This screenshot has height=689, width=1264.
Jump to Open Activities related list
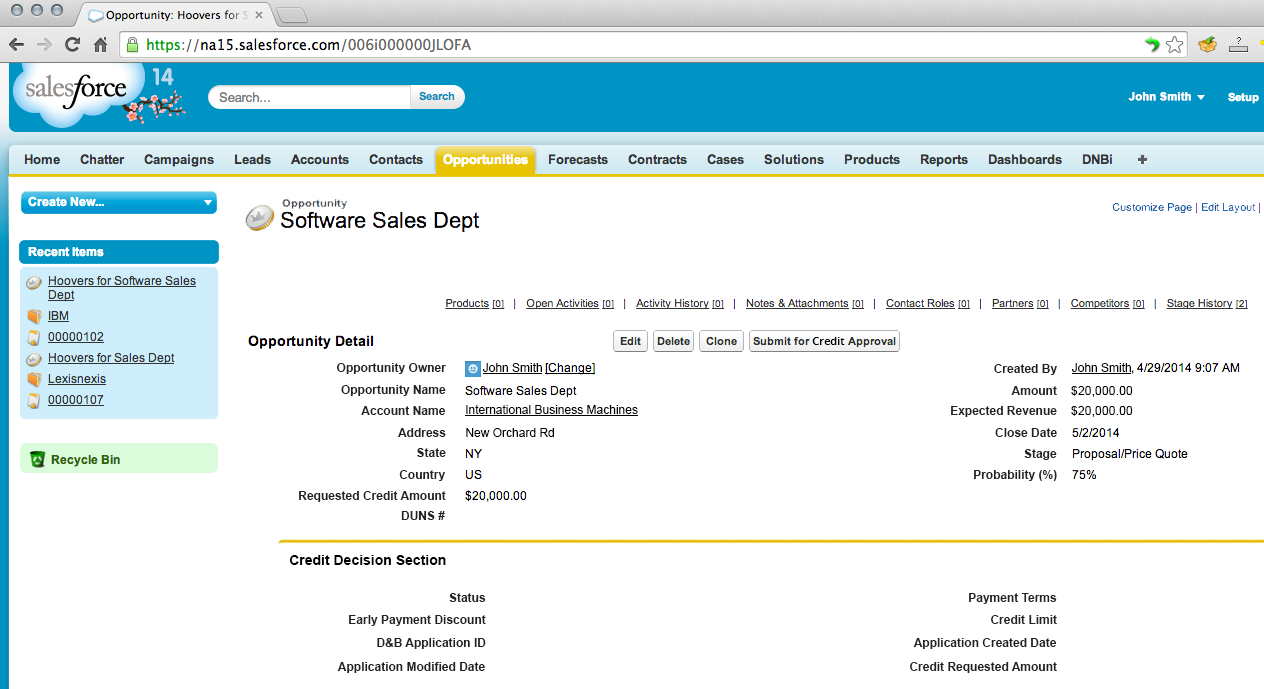click(570, 304)
